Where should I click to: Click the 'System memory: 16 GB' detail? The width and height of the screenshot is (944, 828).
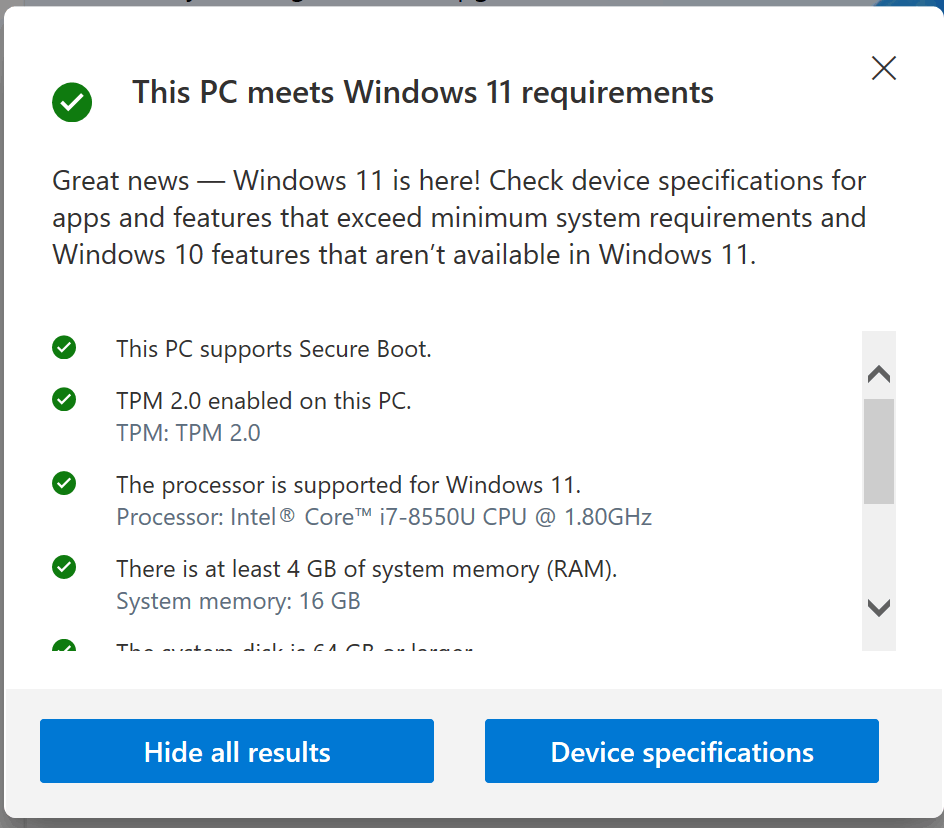coord(238,601)
